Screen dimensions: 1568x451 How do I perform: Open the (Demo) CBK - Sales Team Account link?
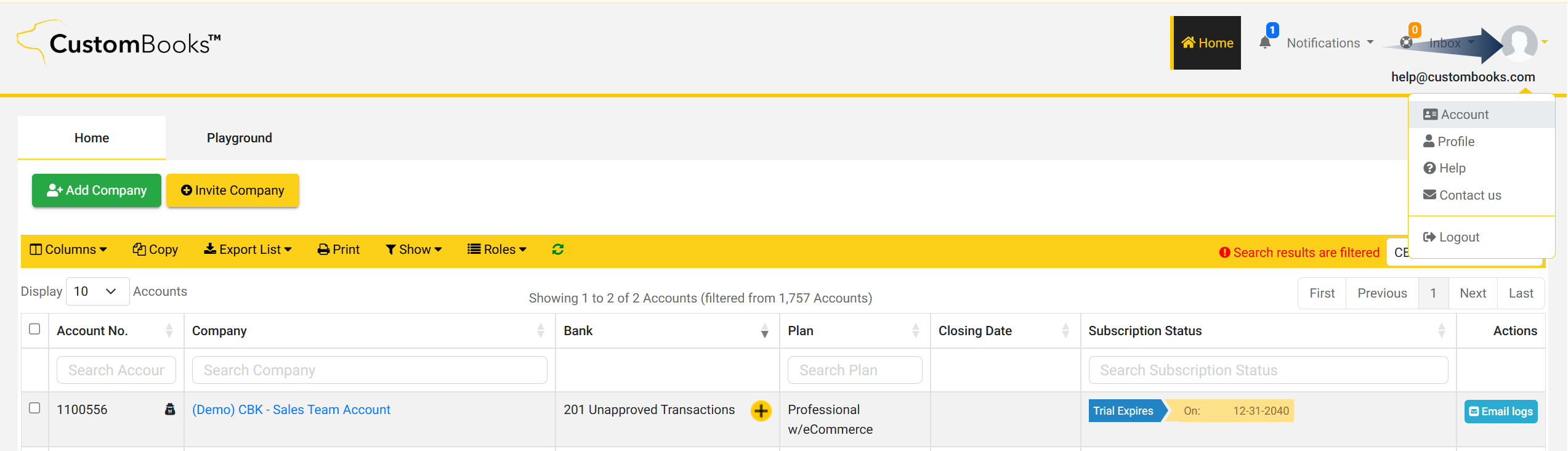point(291,410)
